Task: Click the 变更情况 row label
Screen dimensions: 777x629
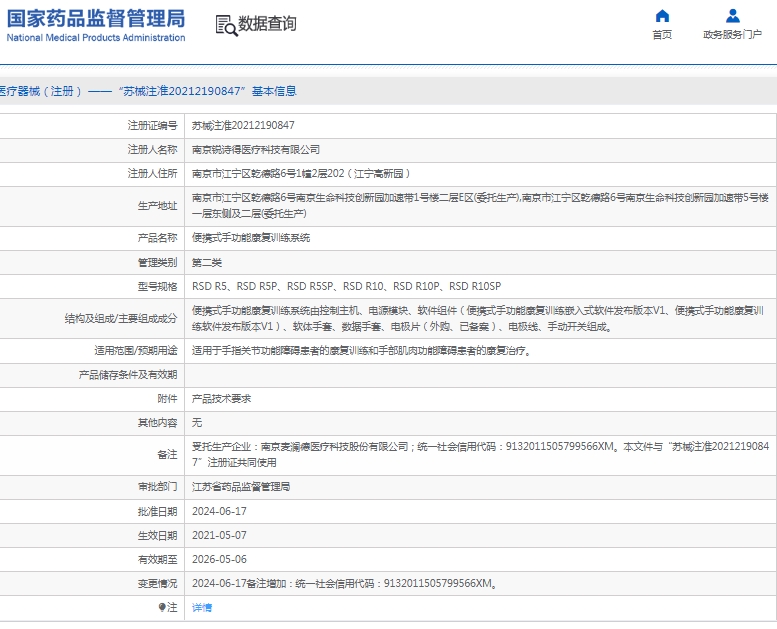Action: [157, 583]
